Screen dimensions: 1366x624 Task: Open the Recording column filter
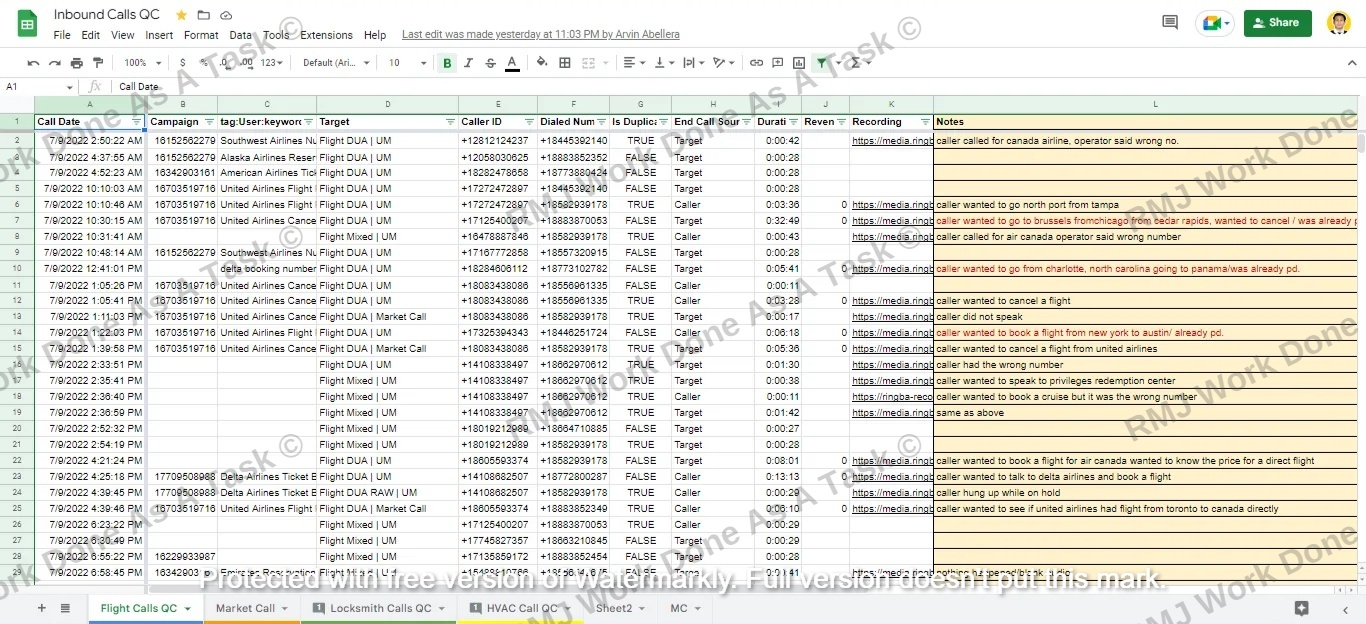925,122
